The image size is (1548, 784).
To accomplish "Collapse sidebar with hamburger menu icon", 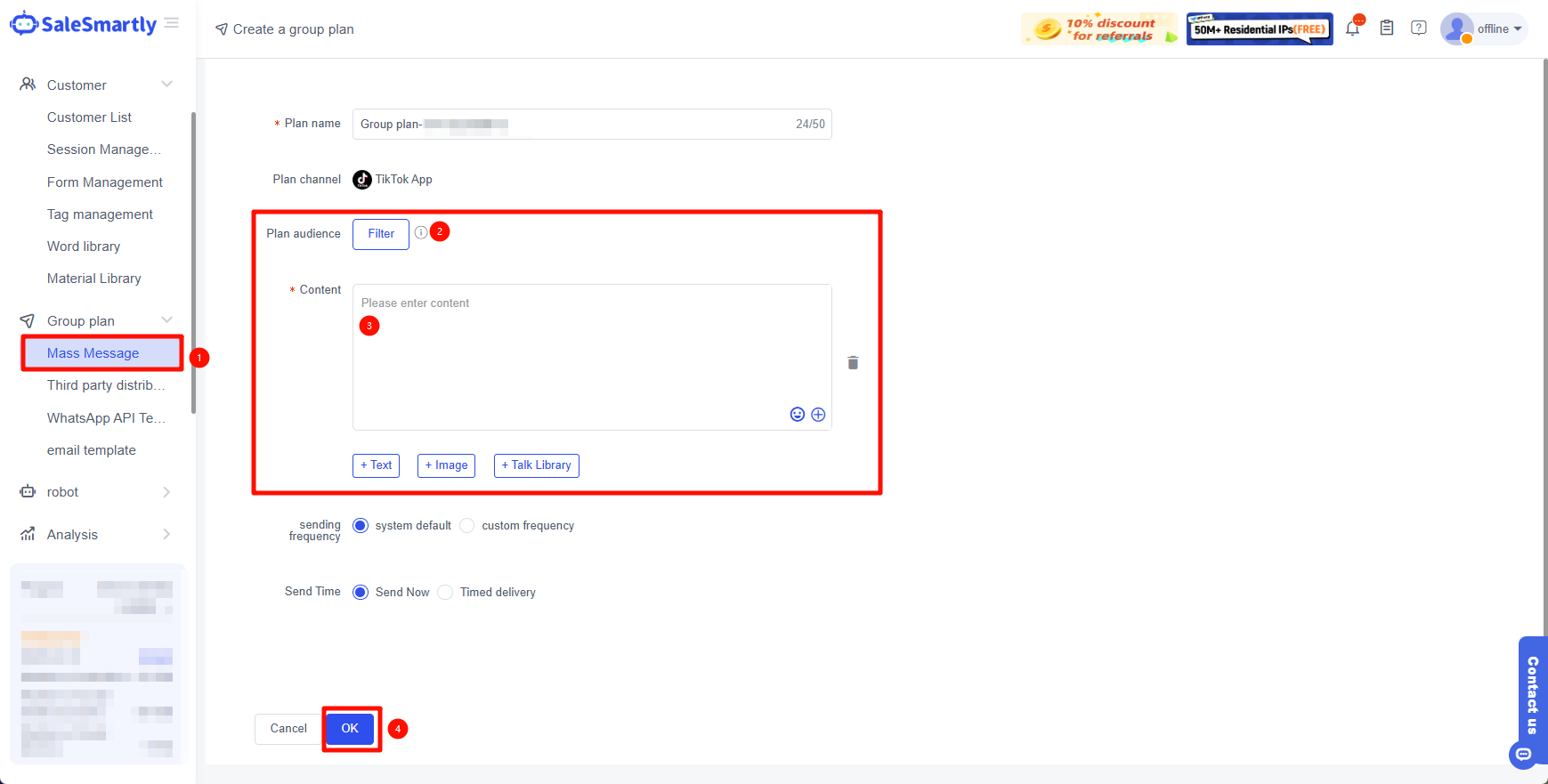I will click(172, 23).
